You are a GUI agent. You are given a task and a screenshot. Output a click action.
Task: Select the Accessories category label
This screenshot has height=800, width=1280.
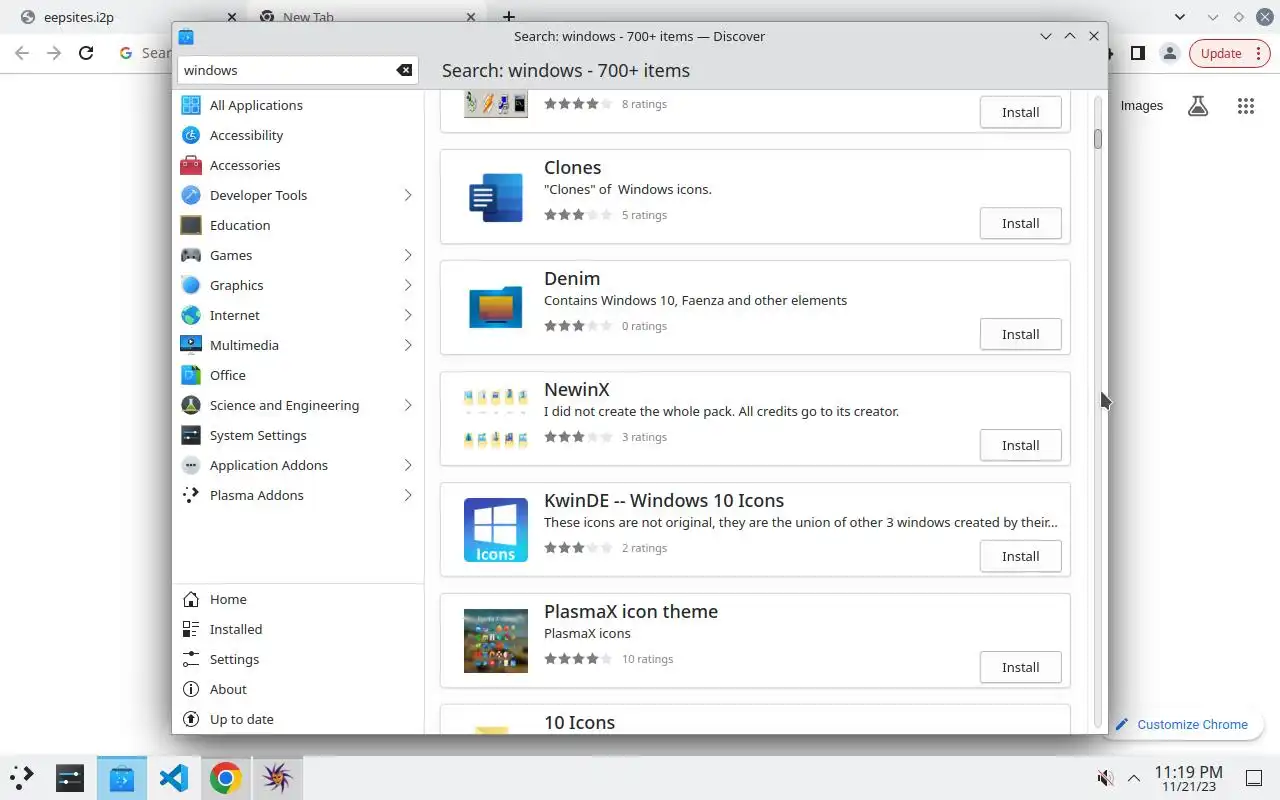tap(245, 165)
